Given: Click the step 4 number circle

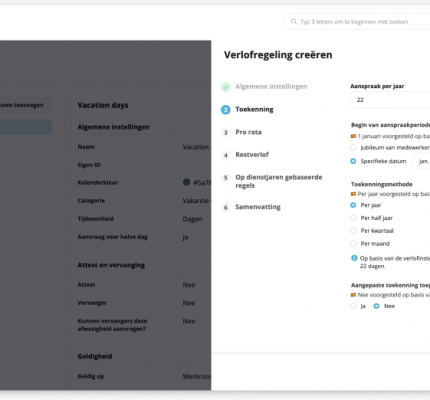Looking at the screenshot, I should tap(226, 155).
